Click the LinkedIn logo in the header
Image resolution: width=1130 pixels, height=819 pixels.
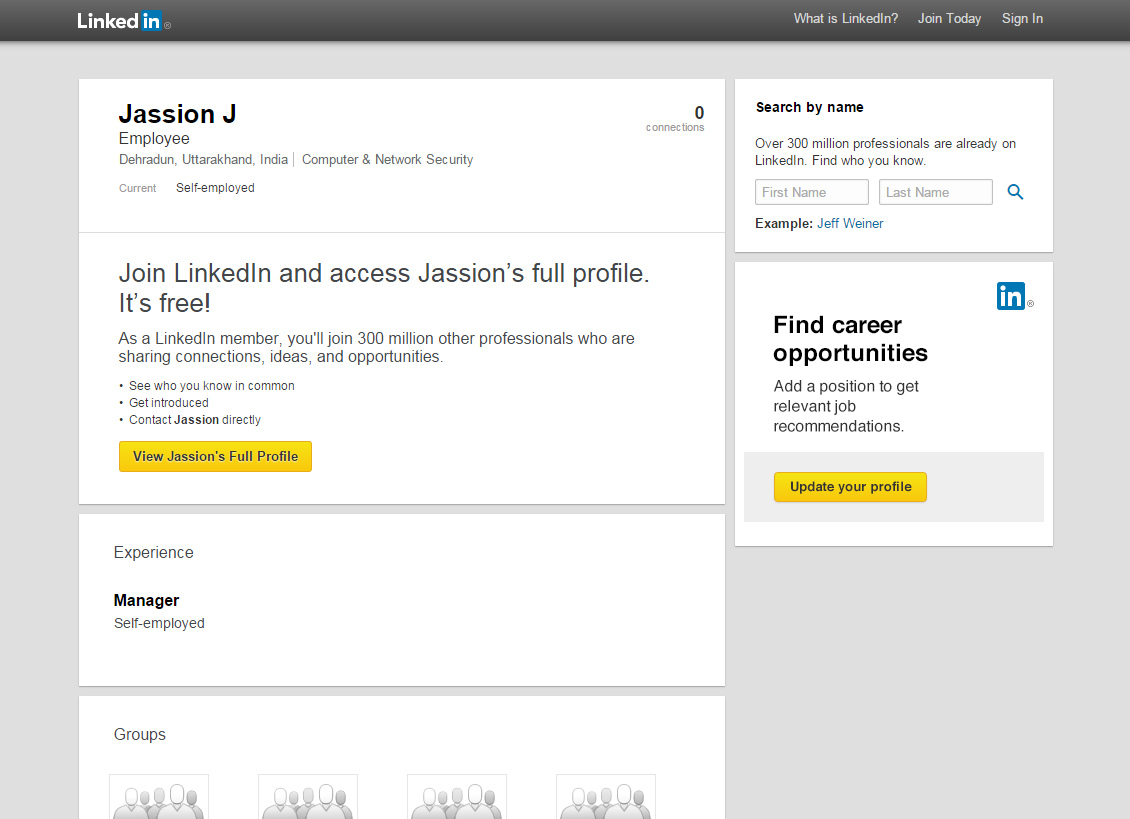(x=123, y=20)
